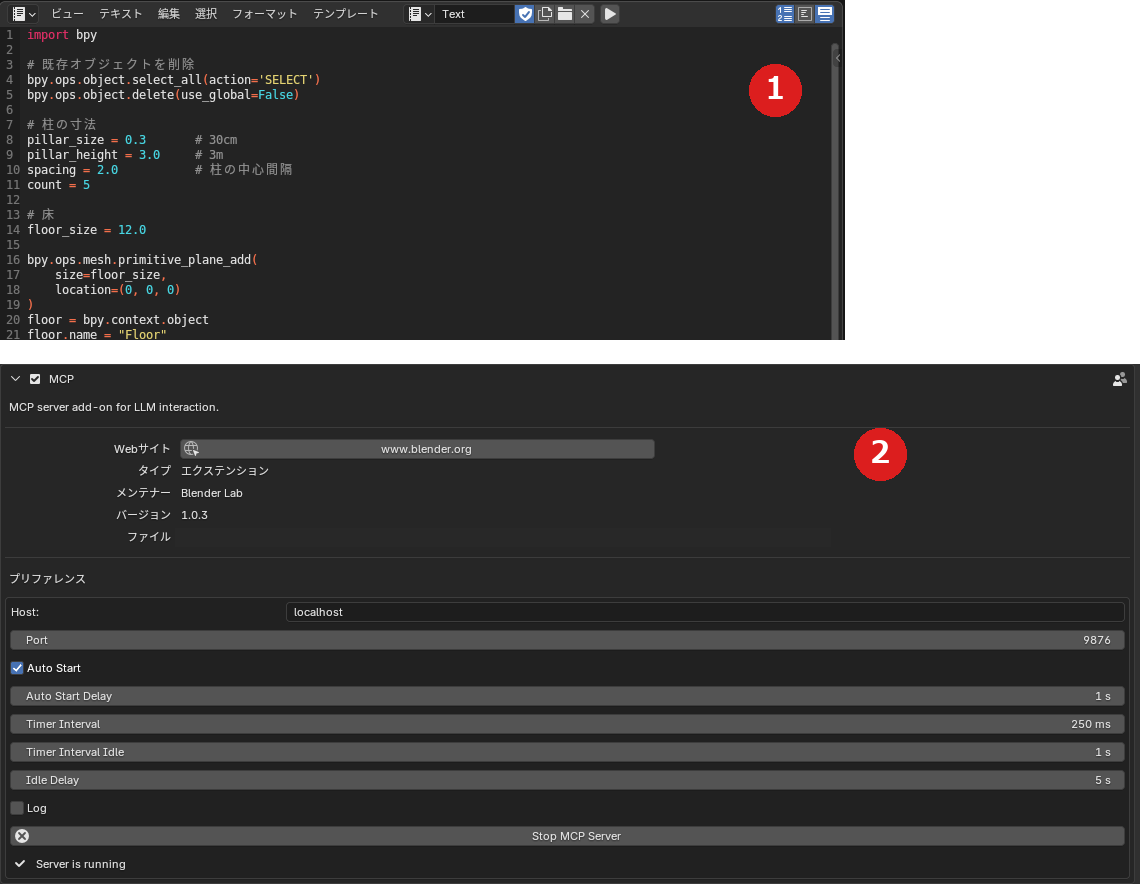Open the テンプレート menu
This screenshot has height=884, width=1140.
pos(345,14)
